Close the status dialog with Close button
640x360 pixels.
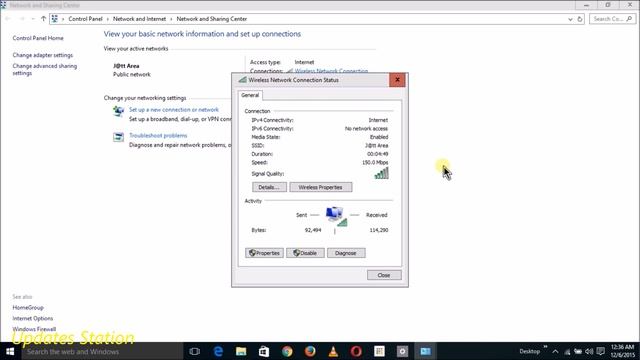[384, 275]
